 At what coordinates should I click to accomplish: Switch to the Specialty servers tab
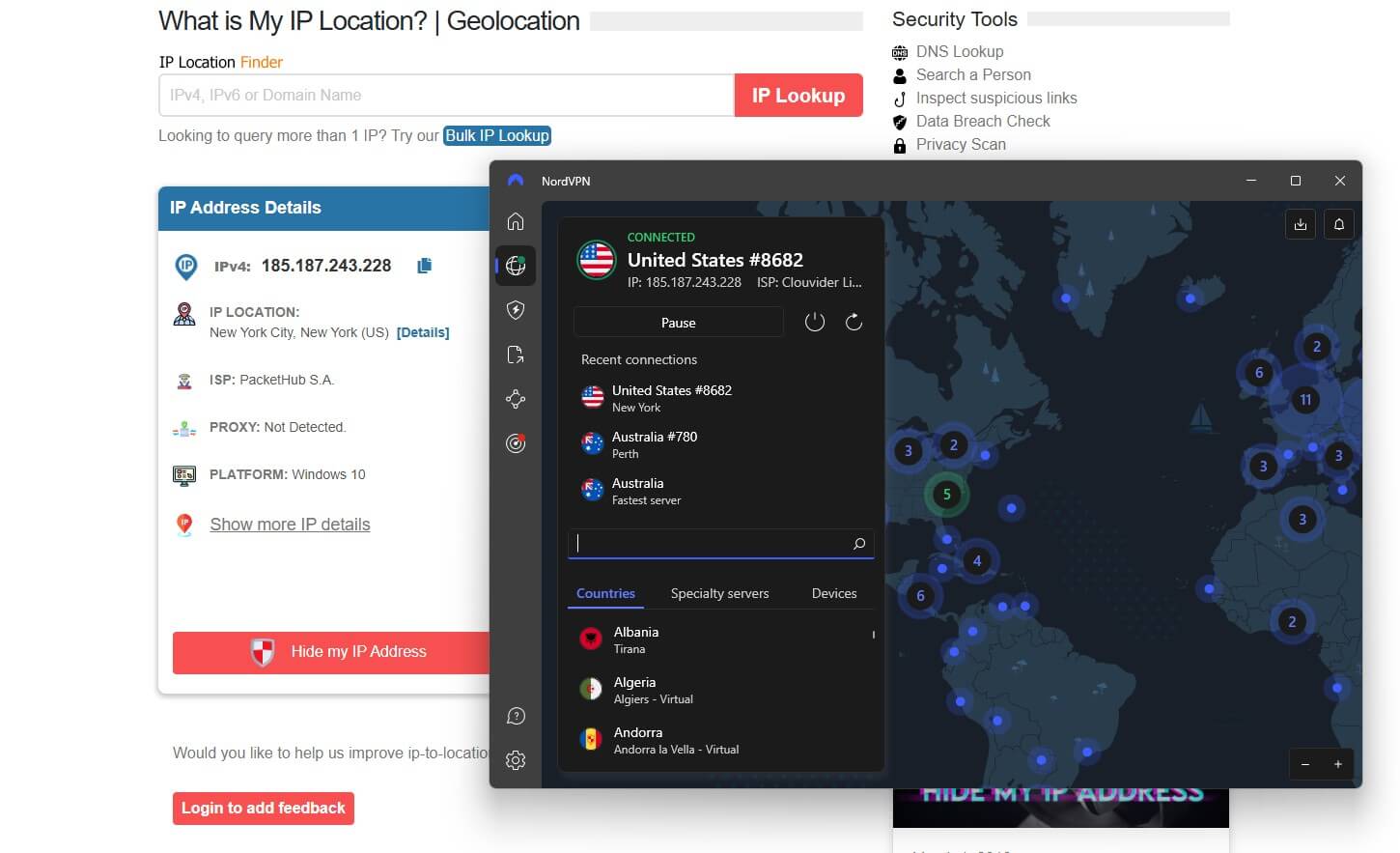(720, 593)
